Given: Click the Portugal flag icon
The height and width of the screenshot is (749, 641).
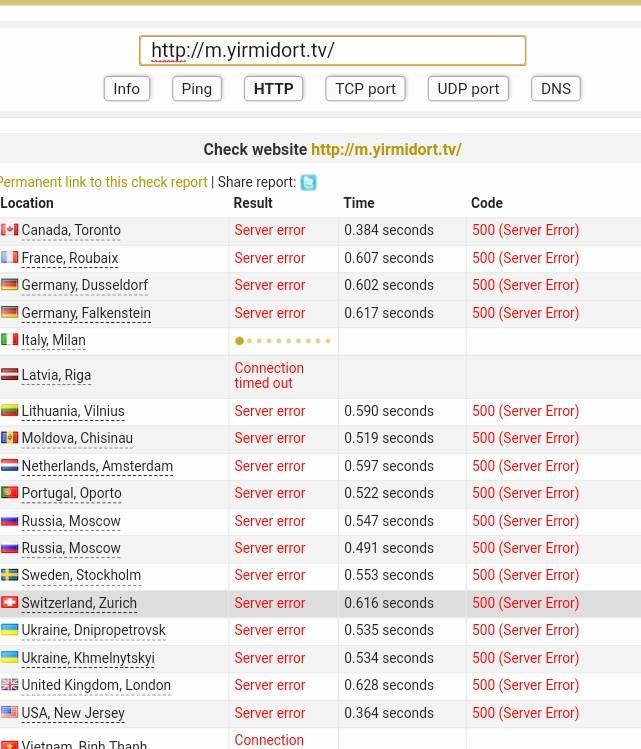Looking at the screenshot, I should 10,493.
